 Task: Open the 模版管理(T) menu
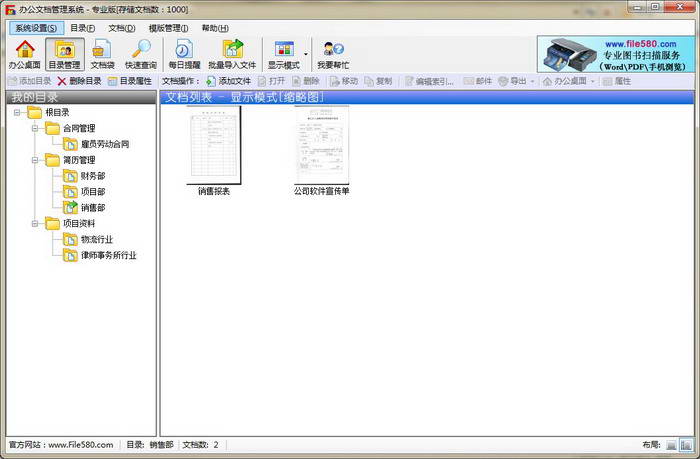point(168,28)
